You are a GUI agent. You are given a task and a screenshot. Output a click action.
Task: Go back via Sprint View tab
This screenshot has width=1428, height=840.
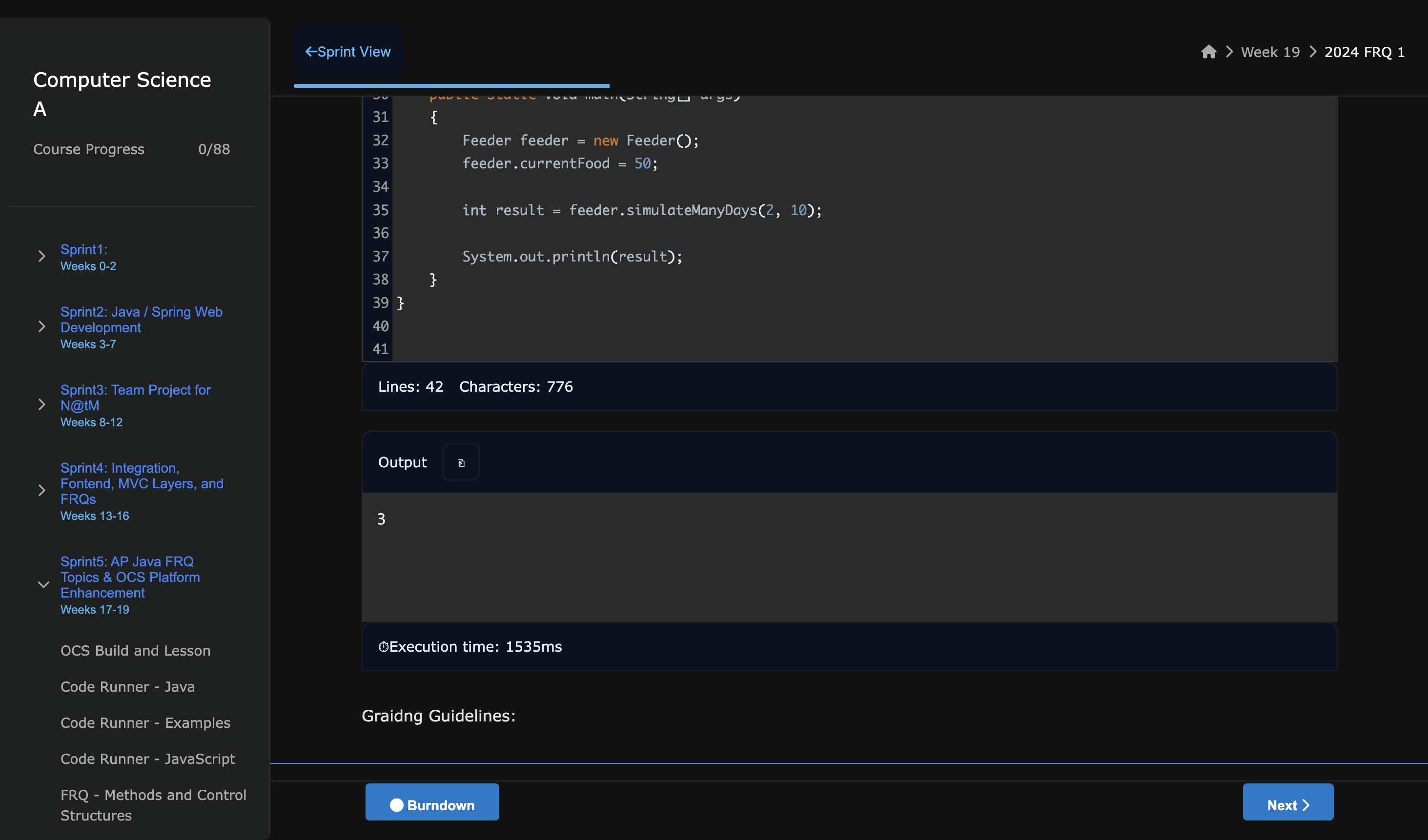point(348,52)
